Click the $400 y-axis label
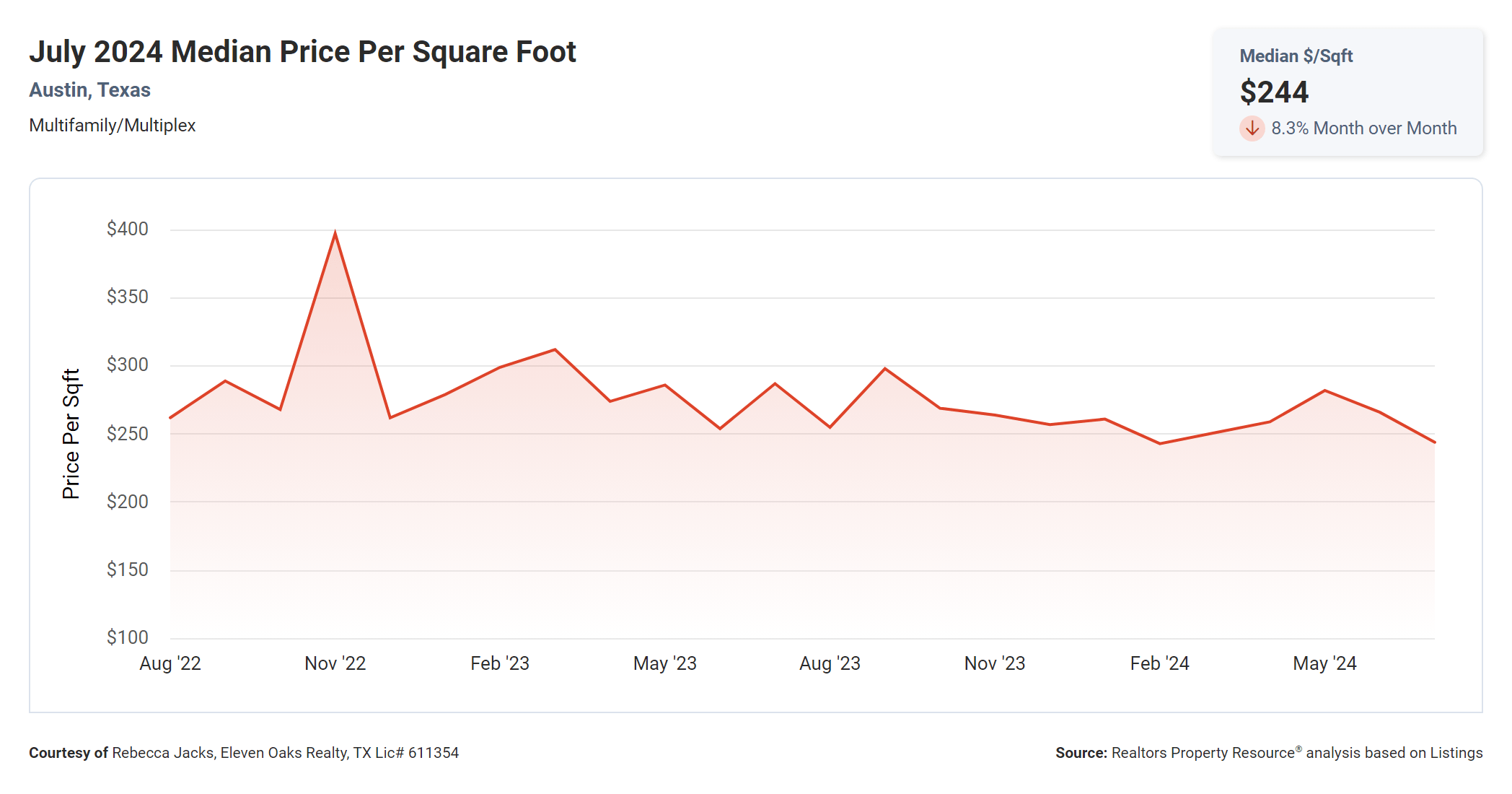This screenshot has height=794, width=1512. pyautogui.click(x=128, y=229)
